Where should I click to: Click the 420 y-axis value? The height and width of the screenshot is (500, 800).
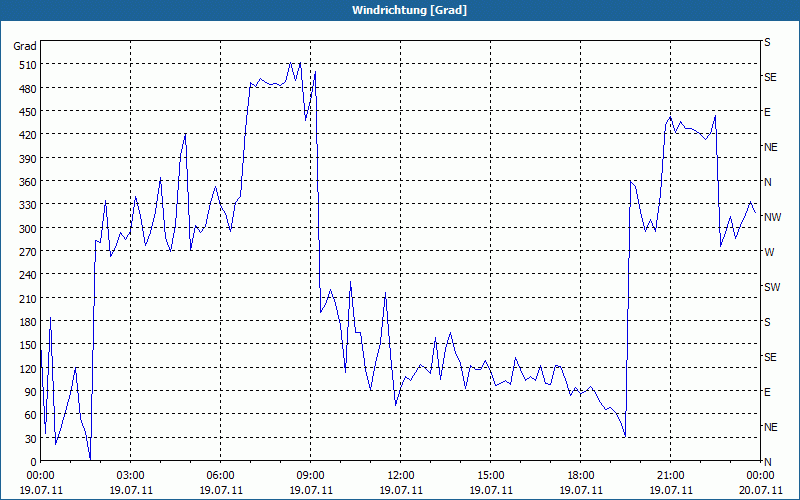pyautogui.click(x=28, y=135)
